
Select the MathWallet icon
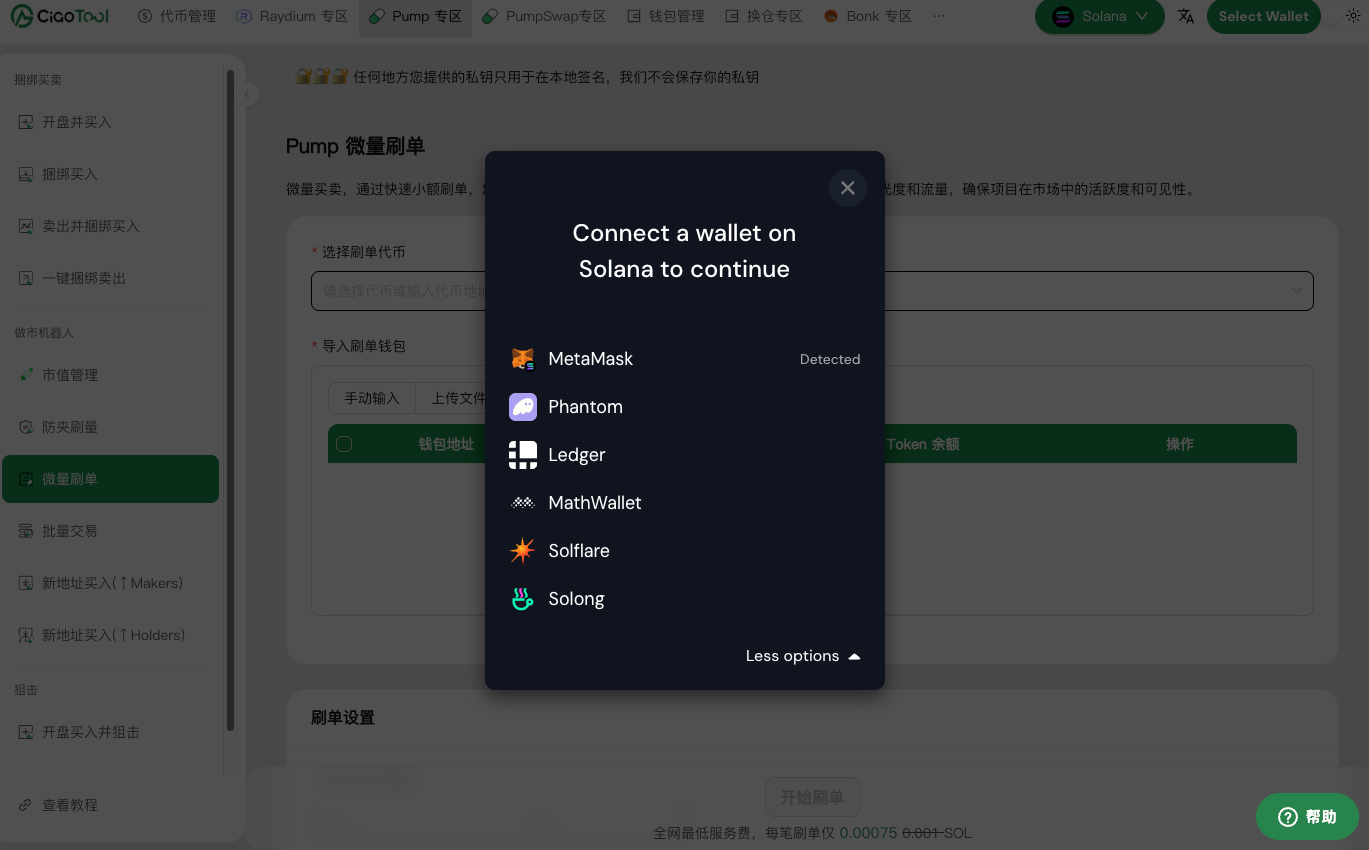(523, 503)
